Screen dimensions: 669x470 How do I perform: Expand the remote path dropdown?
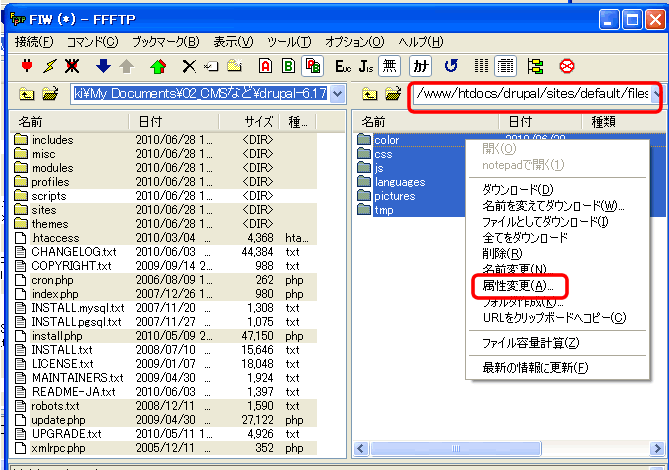656,94
